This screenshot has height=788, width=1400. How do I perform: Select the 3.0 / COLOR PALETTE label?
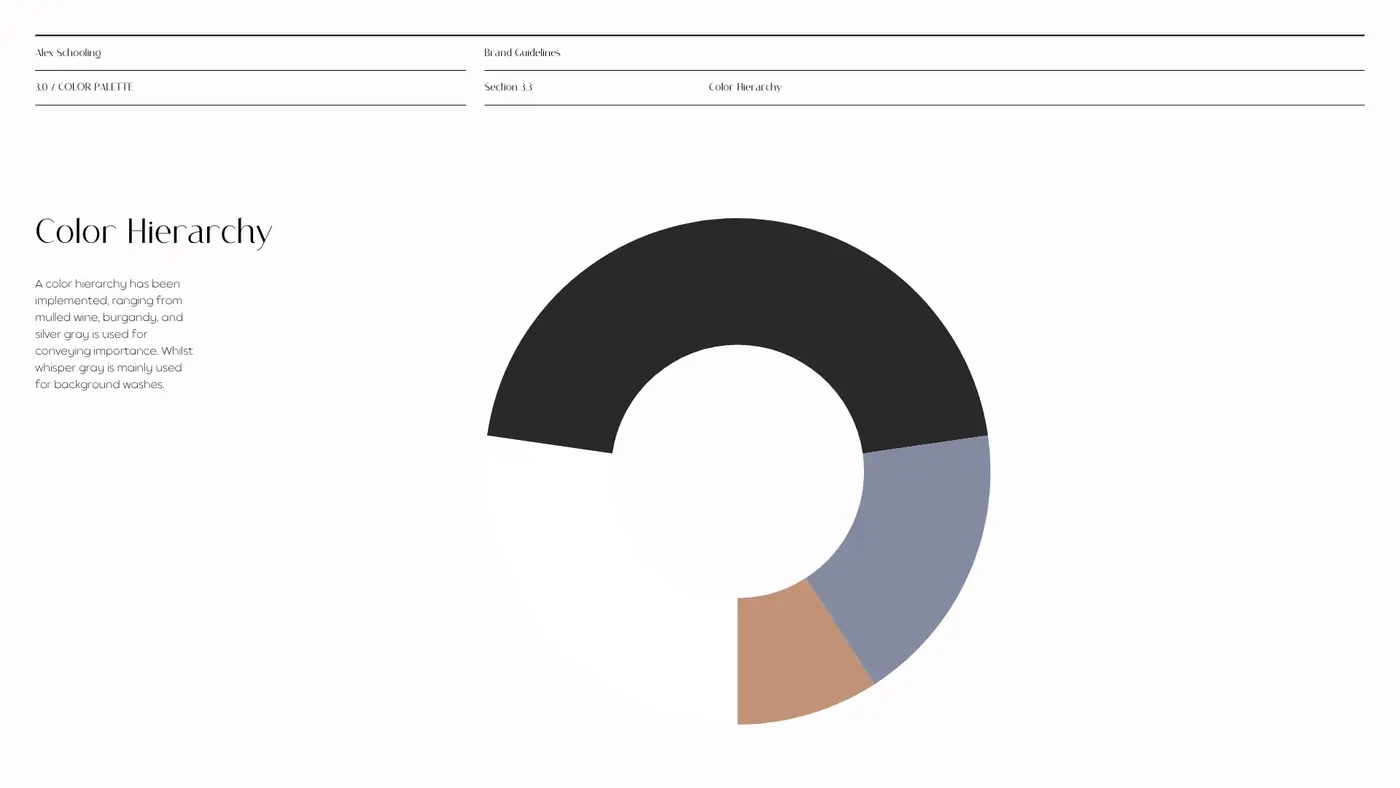(84, 87)
